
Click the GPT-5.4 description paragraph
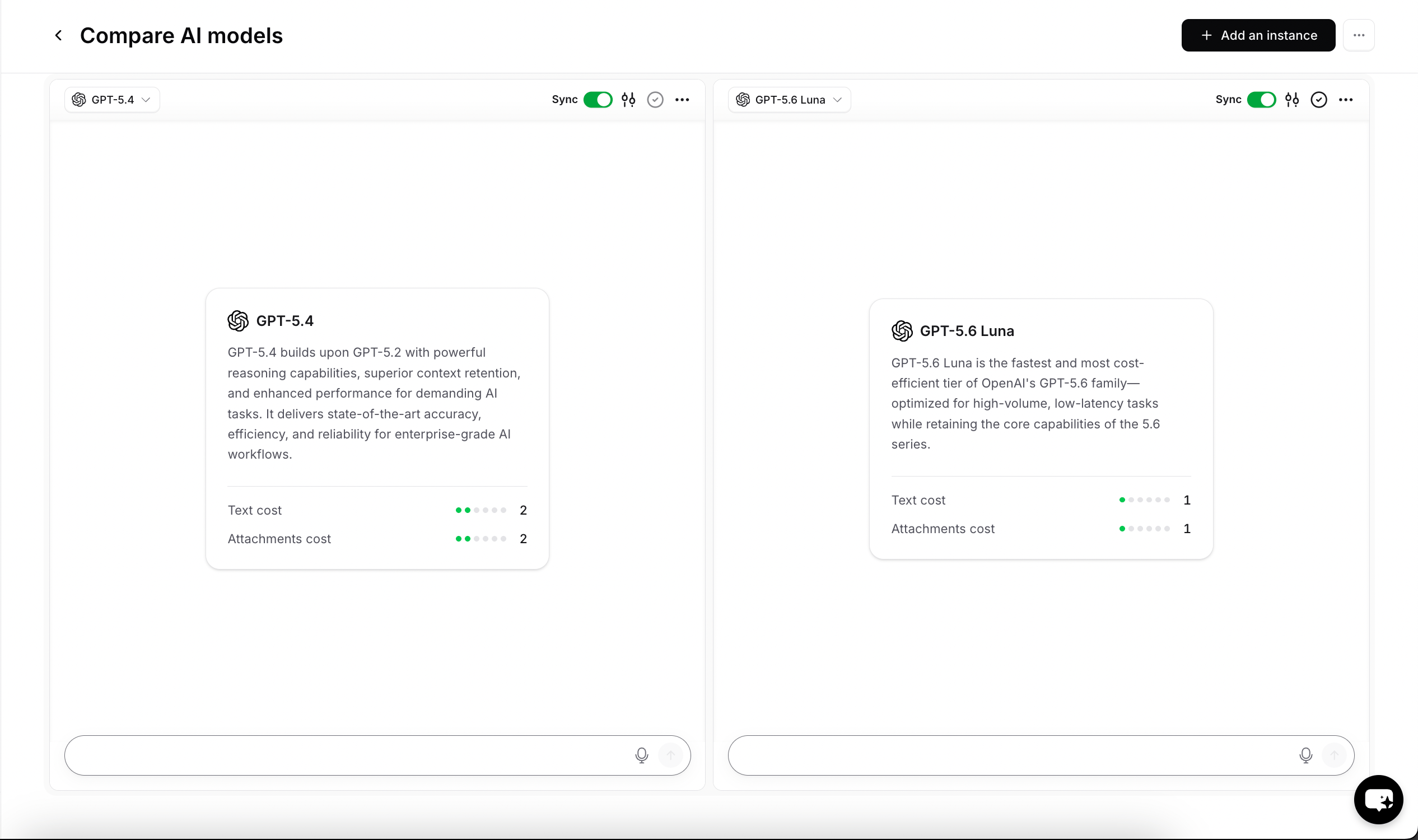(375, 403)
